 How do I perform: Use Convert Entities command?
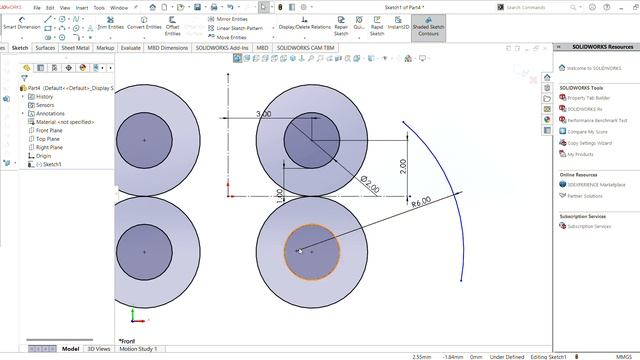click(144, 23)
